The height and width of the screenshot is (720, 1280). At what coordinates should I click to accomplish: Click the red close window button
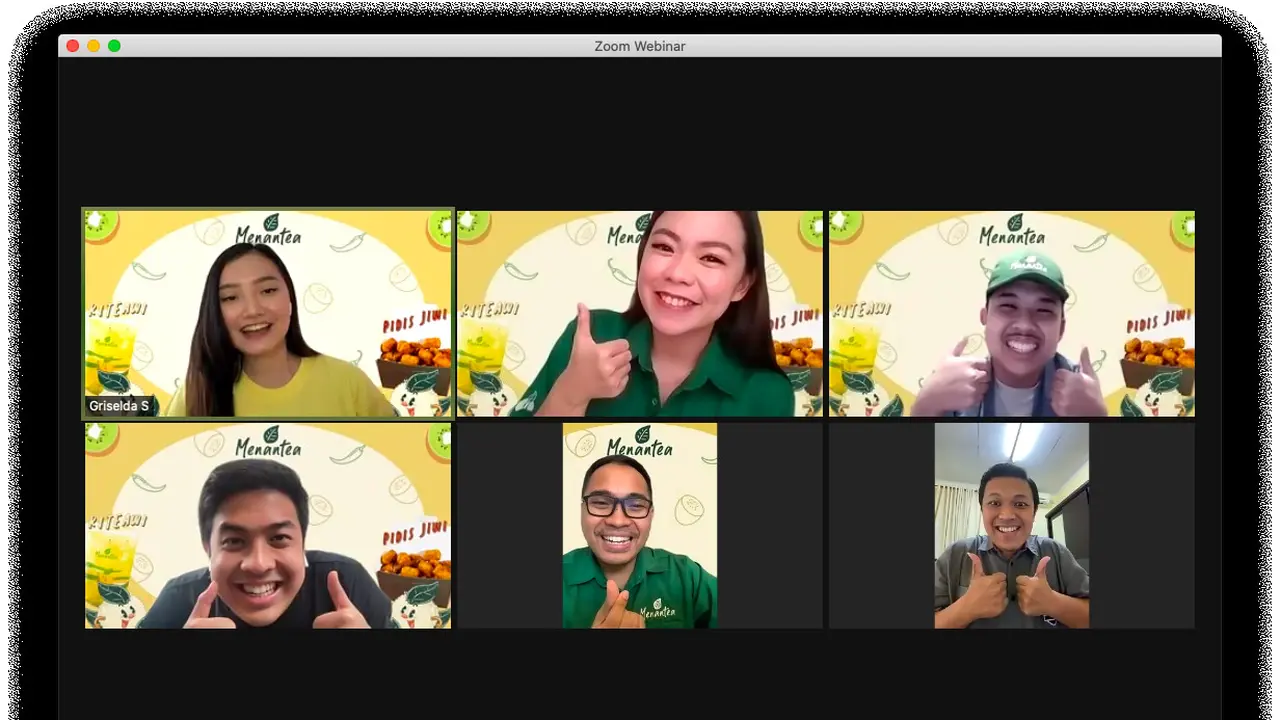[x=72, y=46]
